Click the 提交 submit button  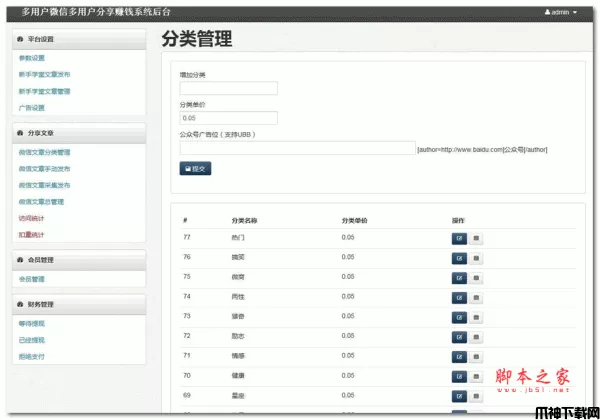pyautogui.click(x=195, y=169)
